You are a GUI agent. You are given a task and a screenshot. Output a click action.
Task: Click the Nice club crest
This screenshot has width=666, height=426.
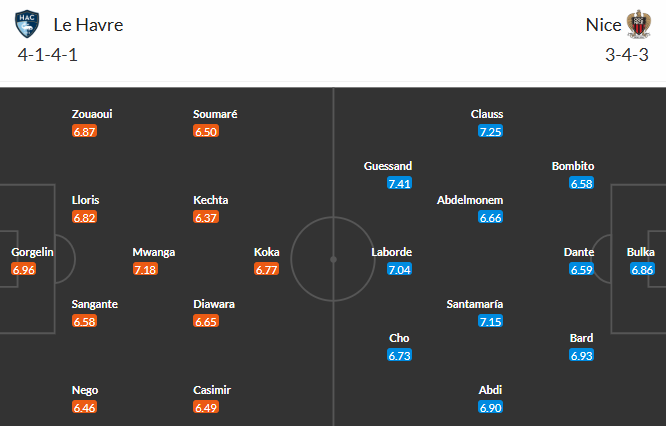pyautogui.click(x=638, y=24)
